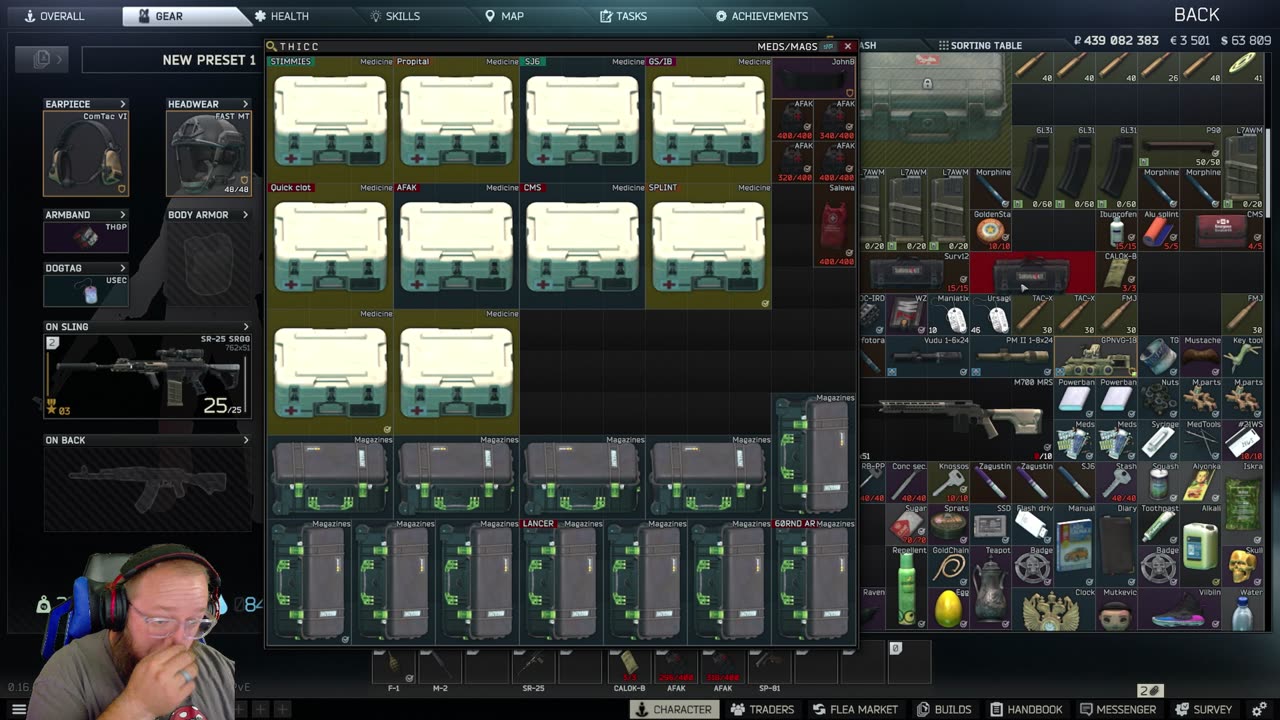The image size is (1280, 720).
Task: Select the Manual book item
Action: click(1074, 546)
